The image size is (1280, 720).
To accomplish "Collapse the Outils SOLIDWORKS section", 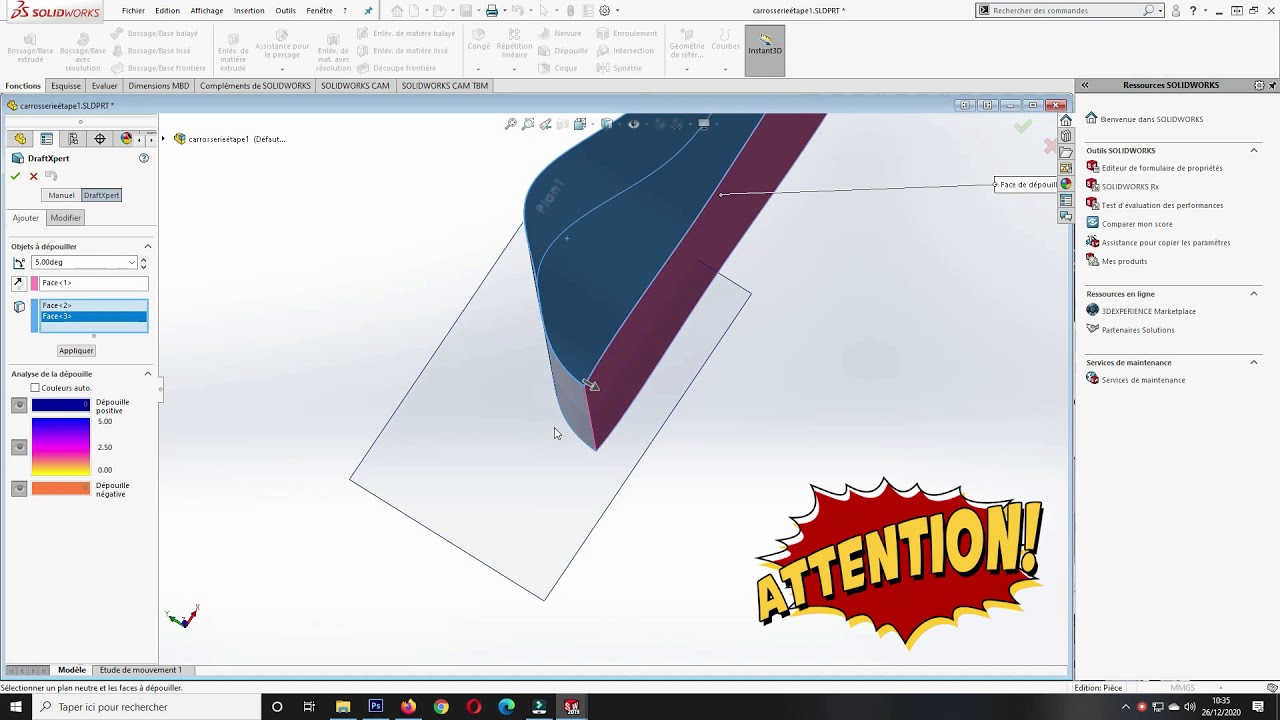I will click(x=1254, y=150).
